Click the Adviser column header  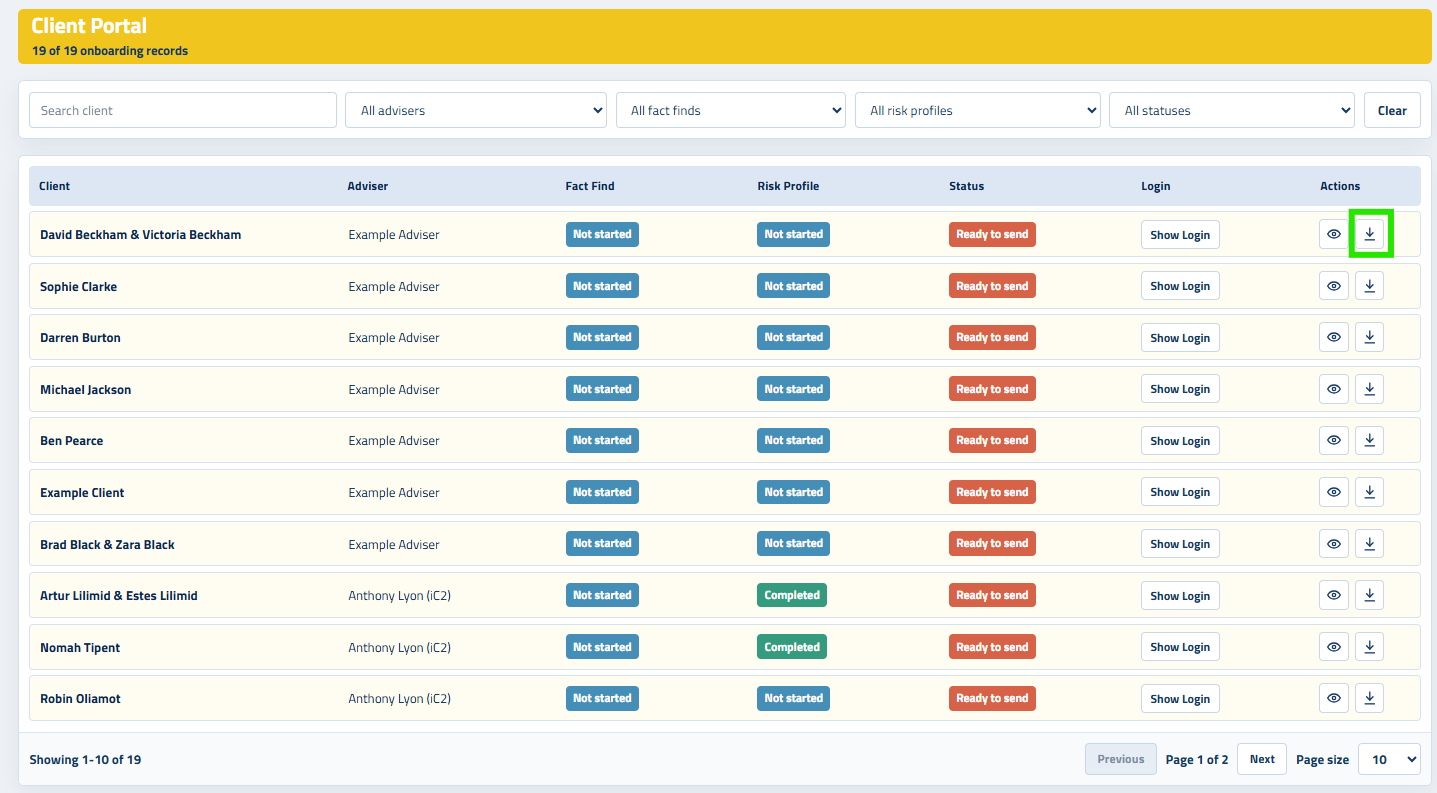[x=368, y=186]
